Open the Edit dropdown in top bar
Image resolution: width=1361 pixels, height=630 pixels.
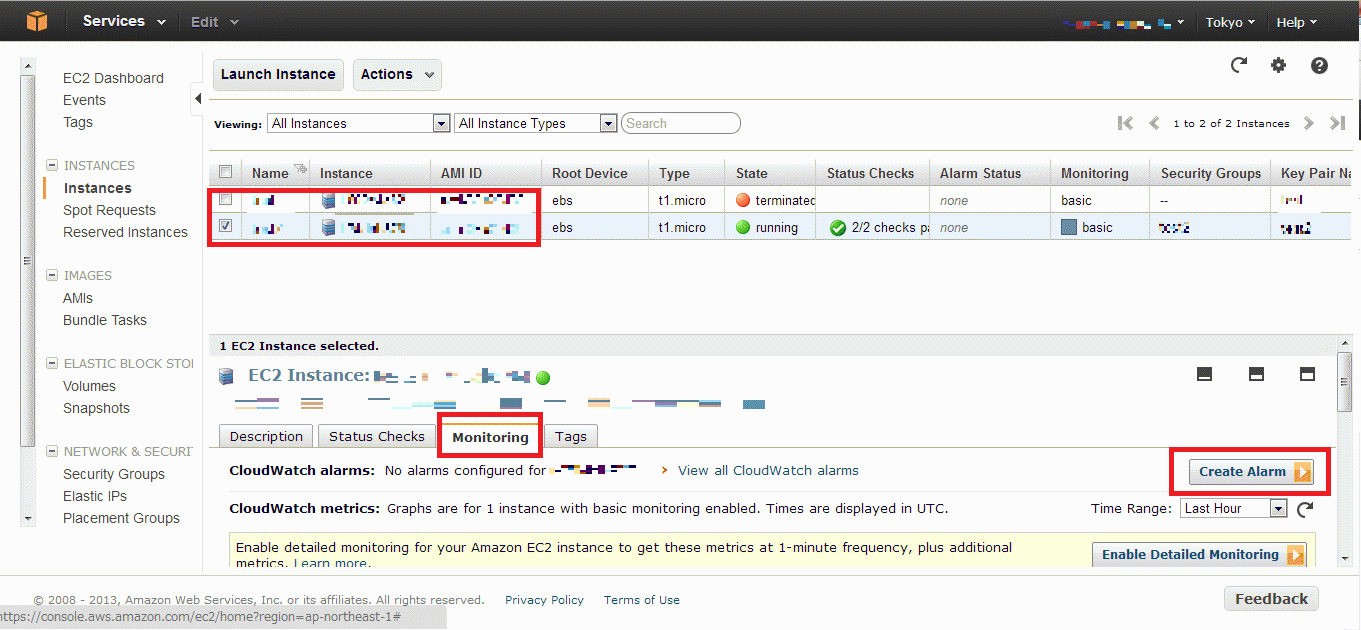click(215, 21)
